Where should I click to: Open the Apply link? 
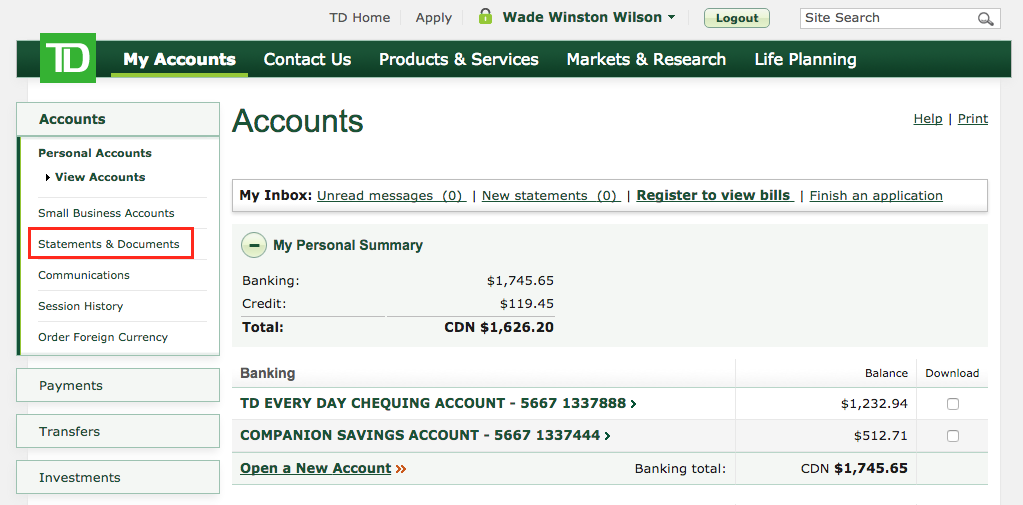pos(434,18)
